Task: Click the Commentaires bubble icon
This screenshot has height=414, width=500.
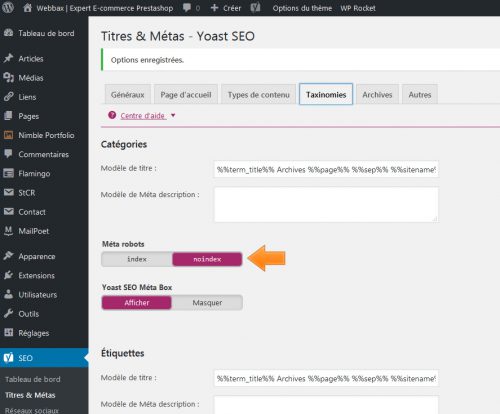Action: (x=8, y=154)
